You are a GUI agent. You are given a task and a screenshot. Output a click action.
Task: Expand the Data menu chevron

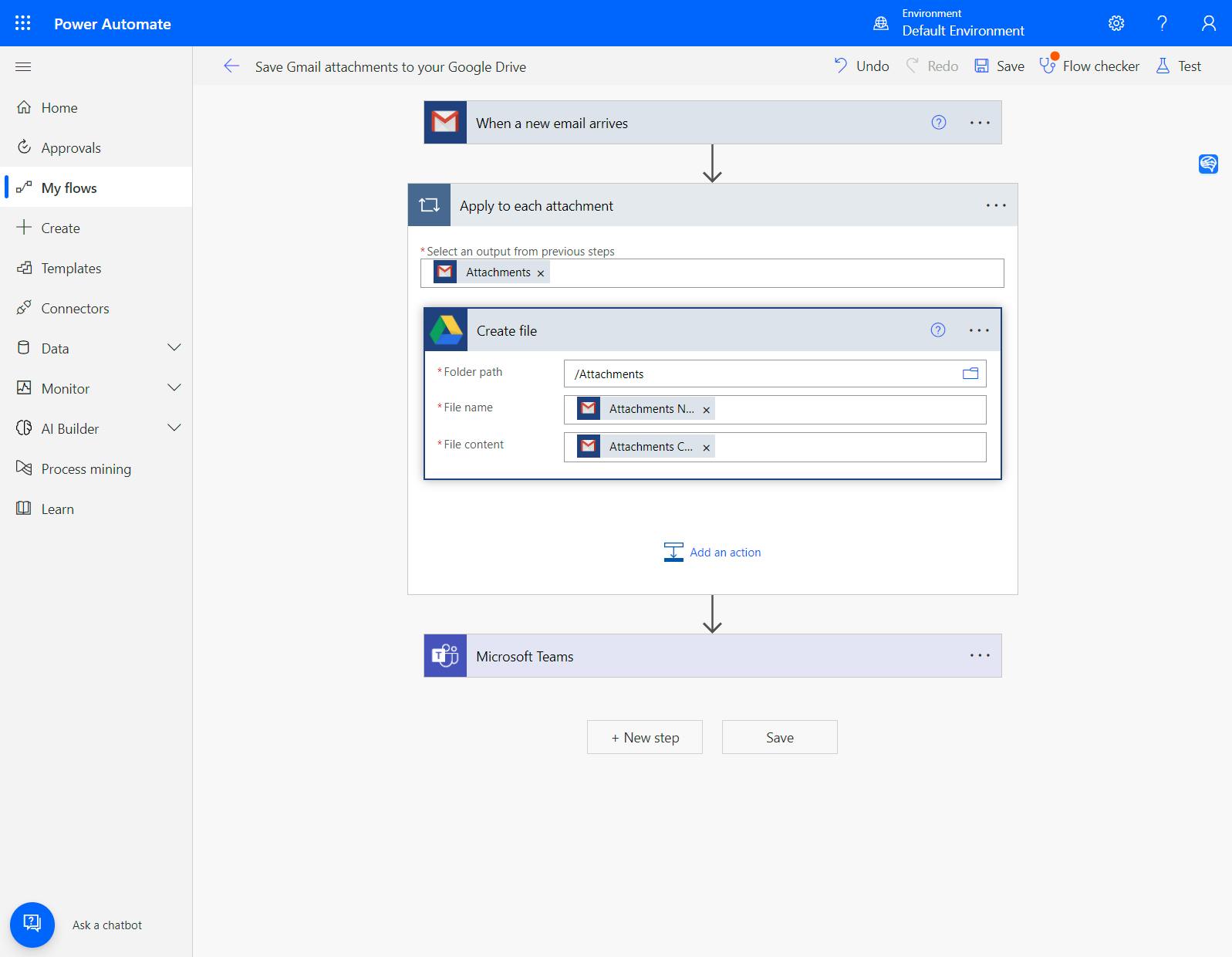click(174, 348)
